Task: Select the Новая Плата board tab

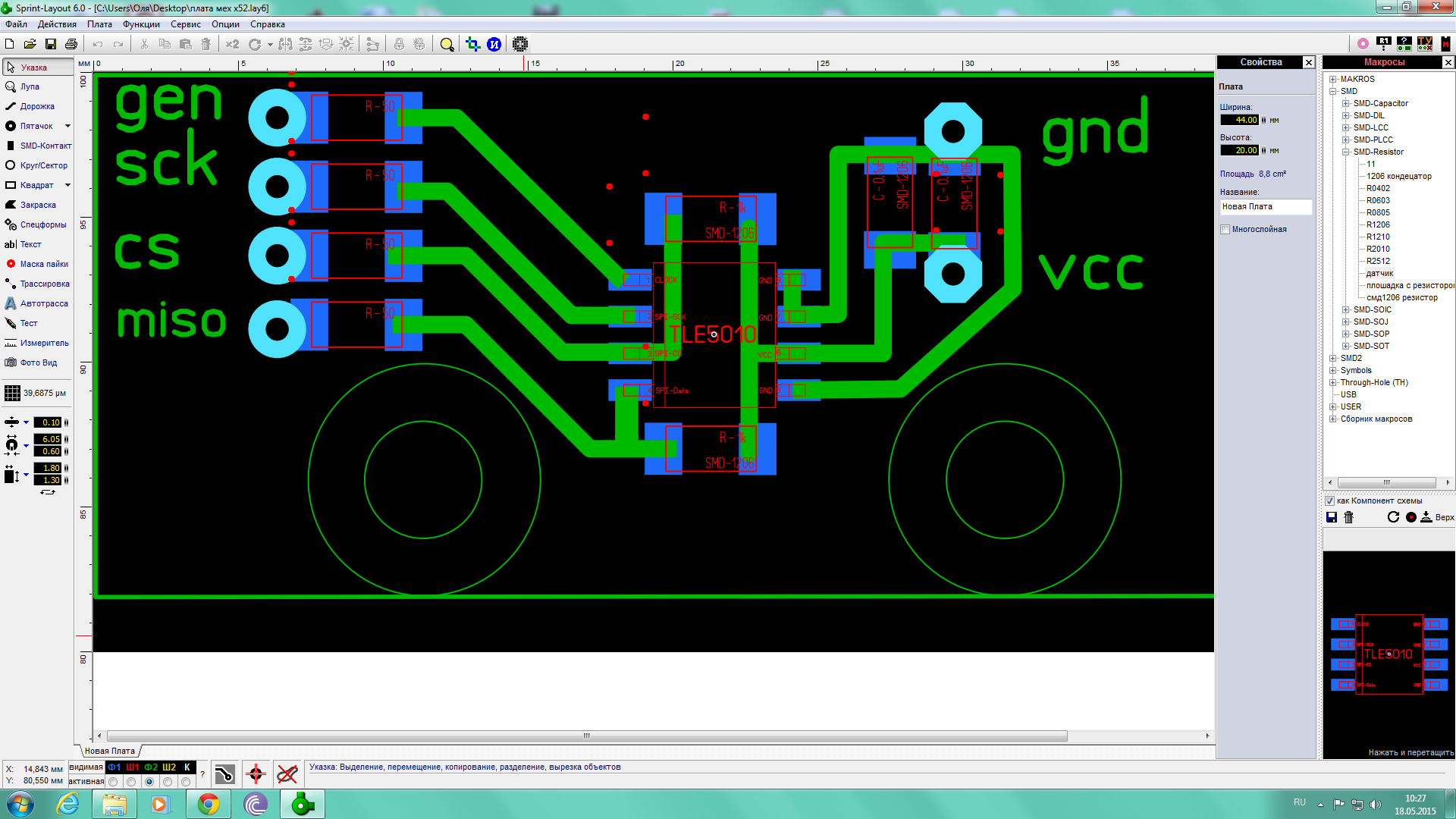Action: click(x=110, y=751)
